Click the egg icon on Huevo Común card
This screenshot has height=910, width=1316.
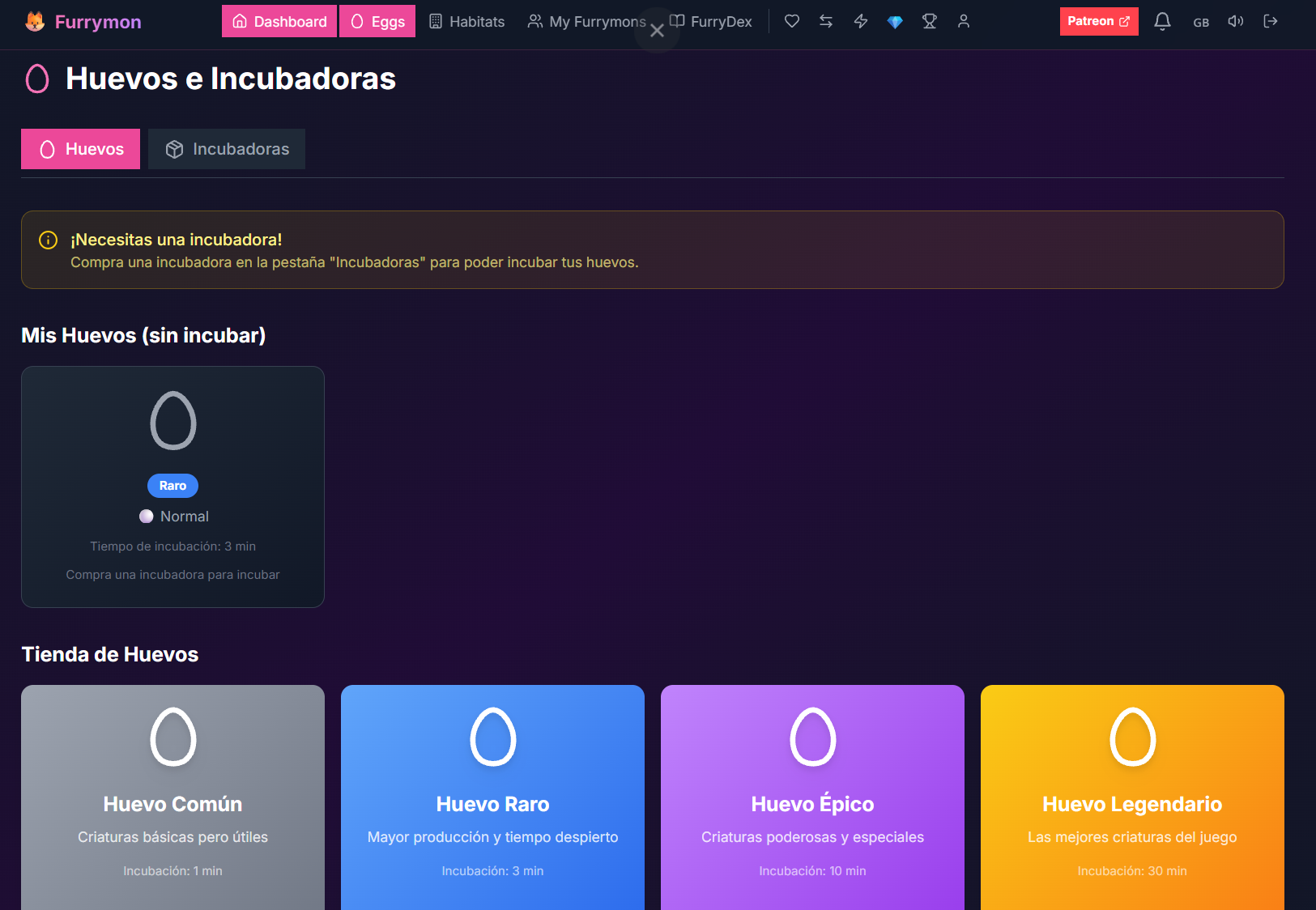click(173, 737)
